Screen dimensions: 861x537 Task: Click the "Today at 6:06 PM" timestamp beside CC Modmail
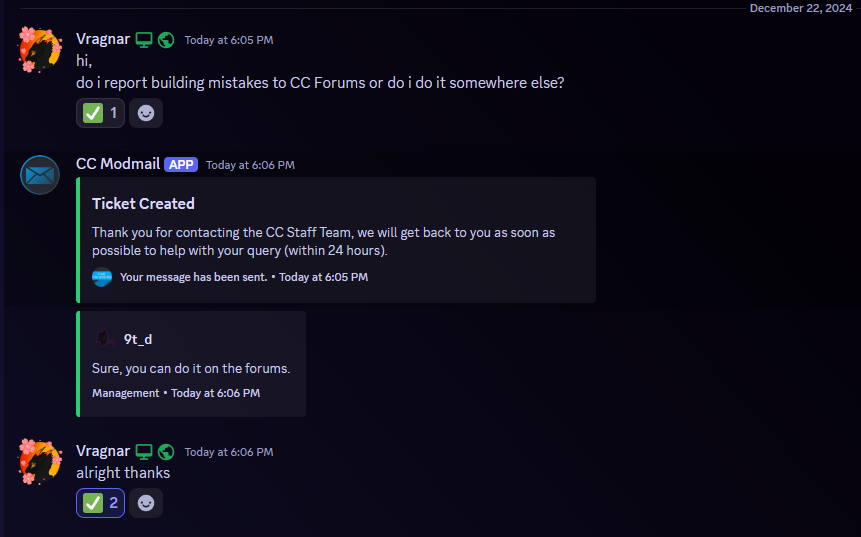(x=250, y=165)
